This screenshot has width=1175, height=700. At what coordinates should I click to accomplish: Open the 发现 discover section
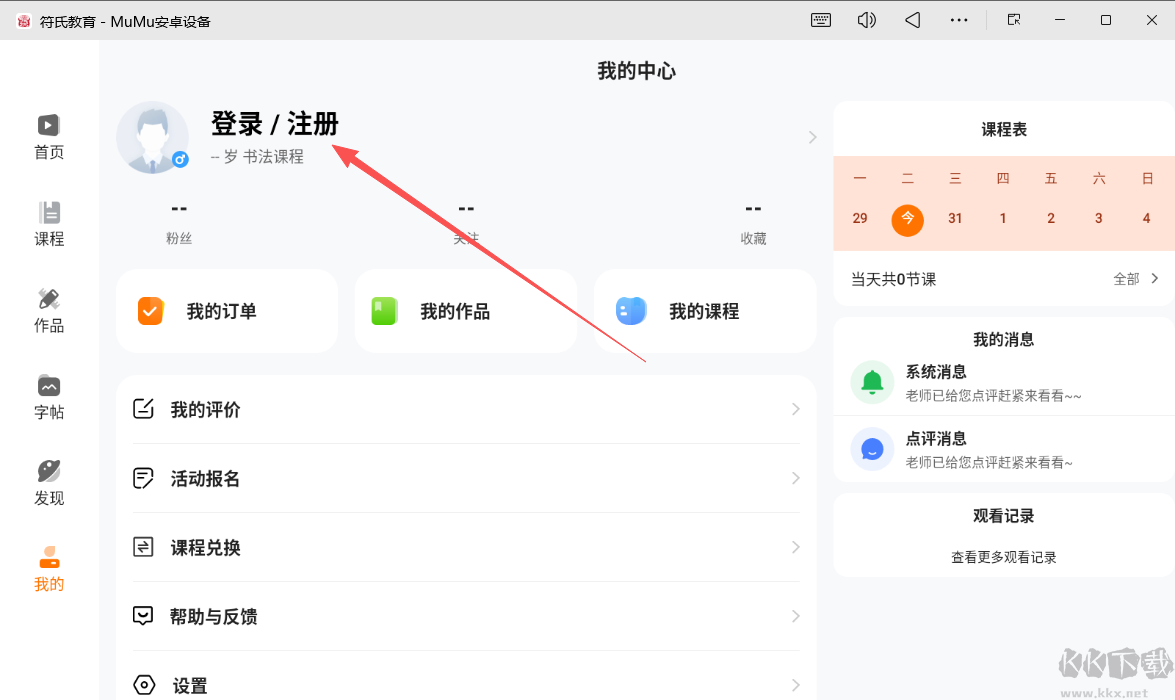click(x=48, y=483)
